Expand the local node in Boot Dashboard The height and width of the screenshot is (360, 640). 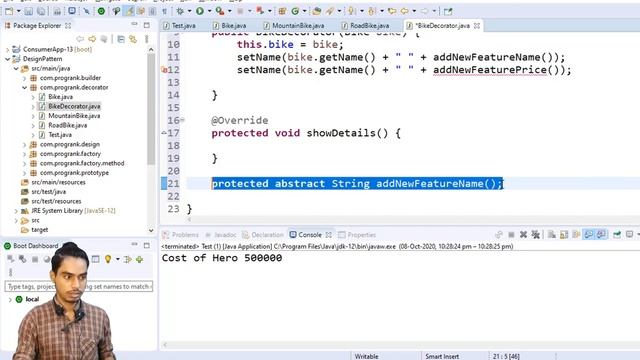pyautogui.click(x=10, y=300)
